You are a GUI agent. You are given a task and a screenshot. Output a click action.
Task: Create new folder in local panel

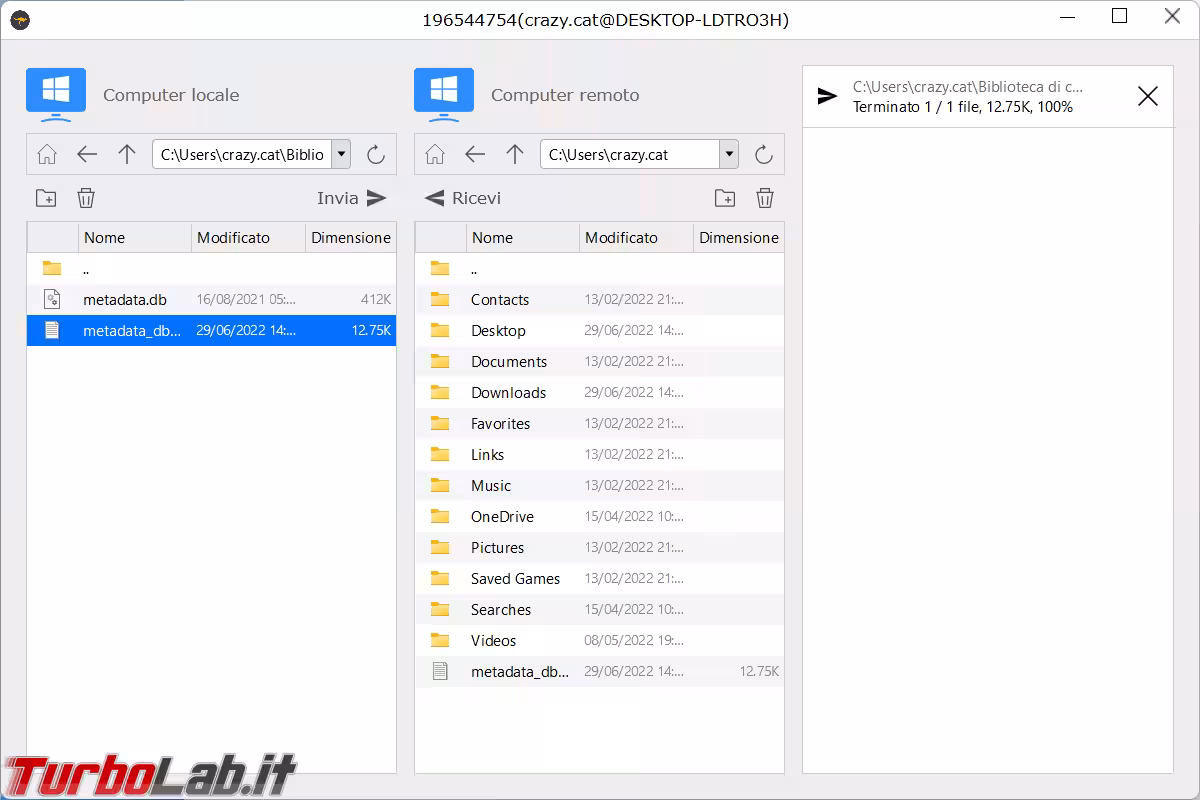click(46, 198)
